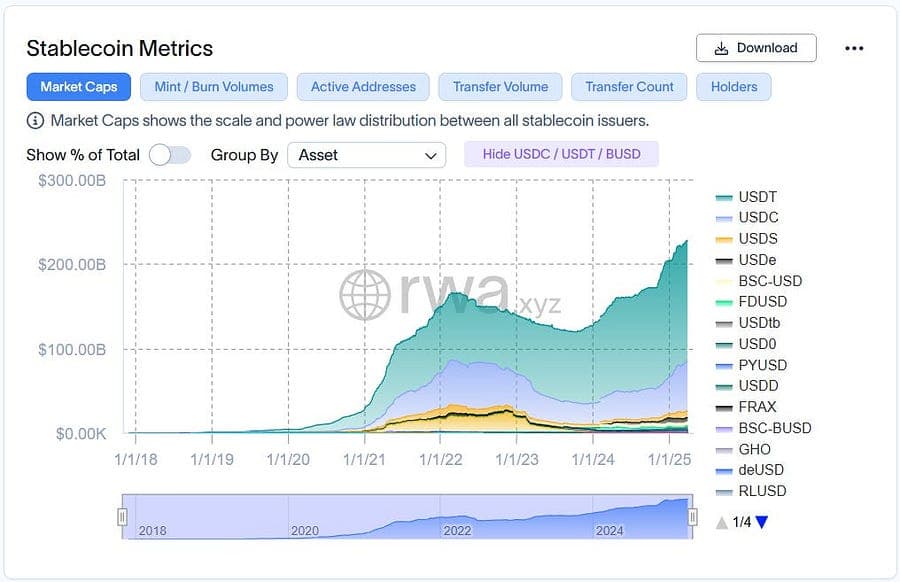Click the 1/1/22 x-axis date label
This screenshot has height=582, width=900.
coord(440,459)
